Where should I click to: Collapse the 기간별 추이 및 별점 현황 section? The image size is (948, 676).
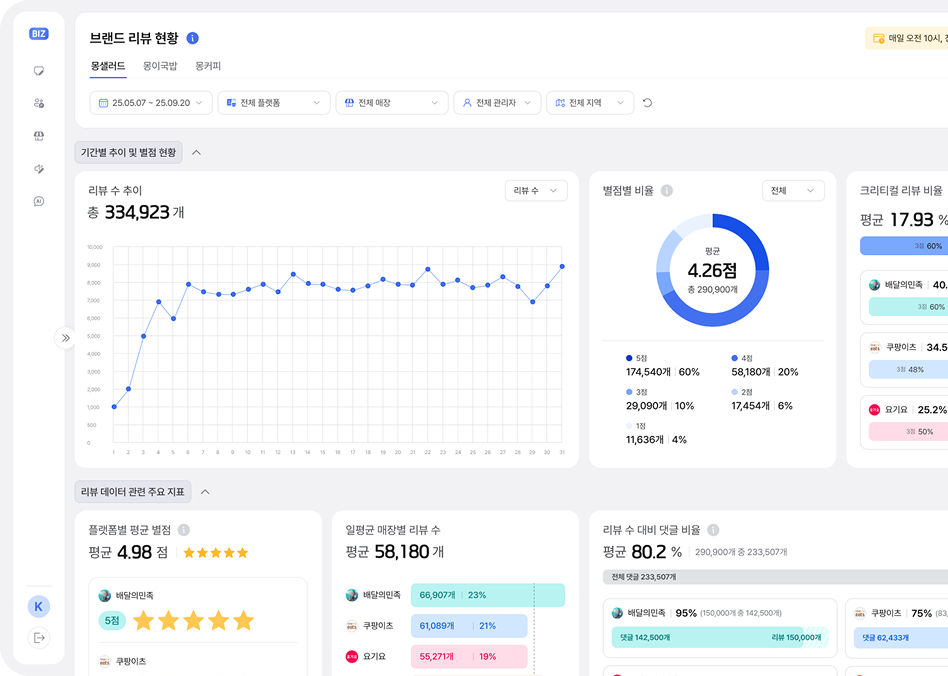point(196,152)
